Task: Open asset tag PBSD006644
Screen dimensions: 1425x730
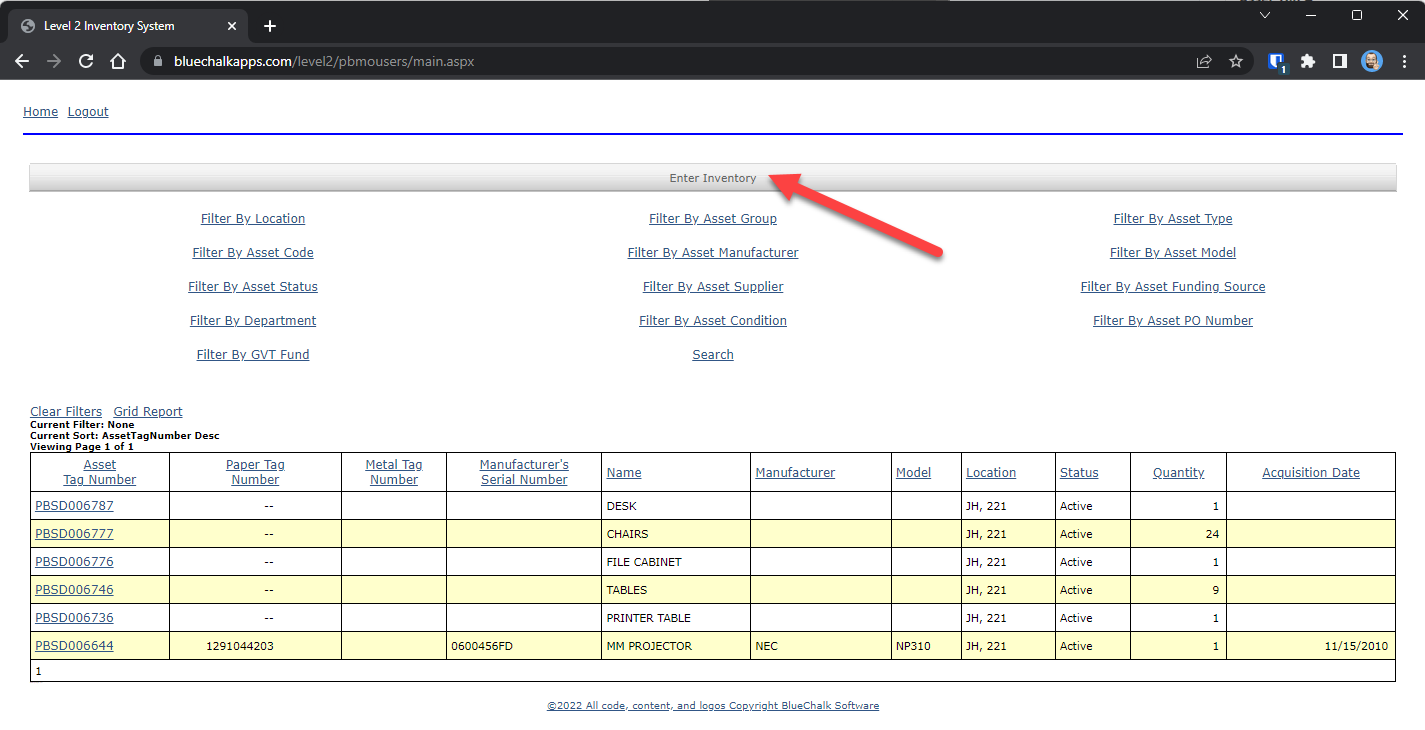Action: click(x=74, y=646)
